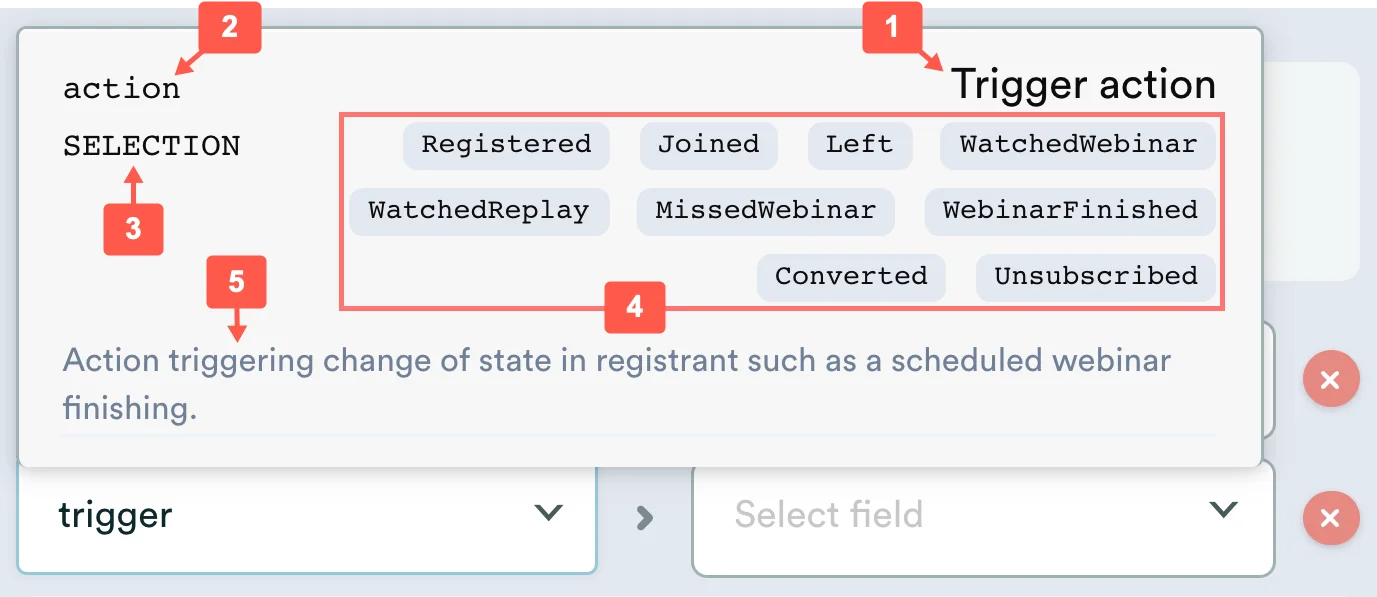The height and width of the screenshot is (597, 1377).
Task: Click red annotation badge number 3
Action: tap(133, 228)
